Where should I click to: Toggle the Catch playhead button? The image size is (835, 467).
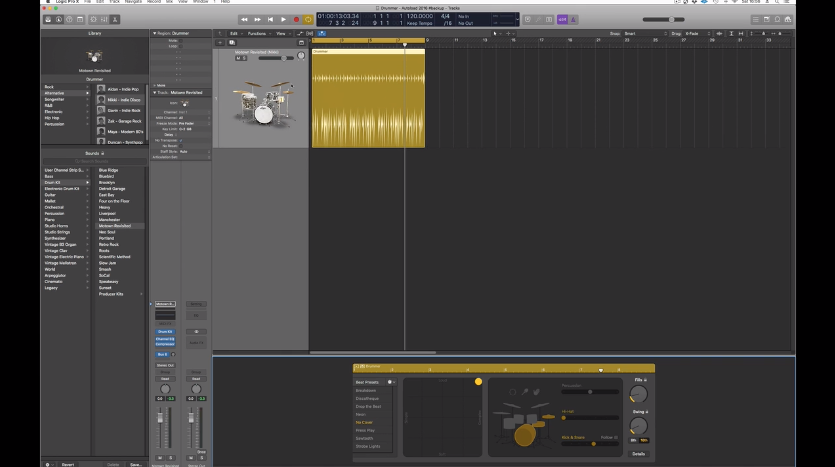click(x=322, y=34)
